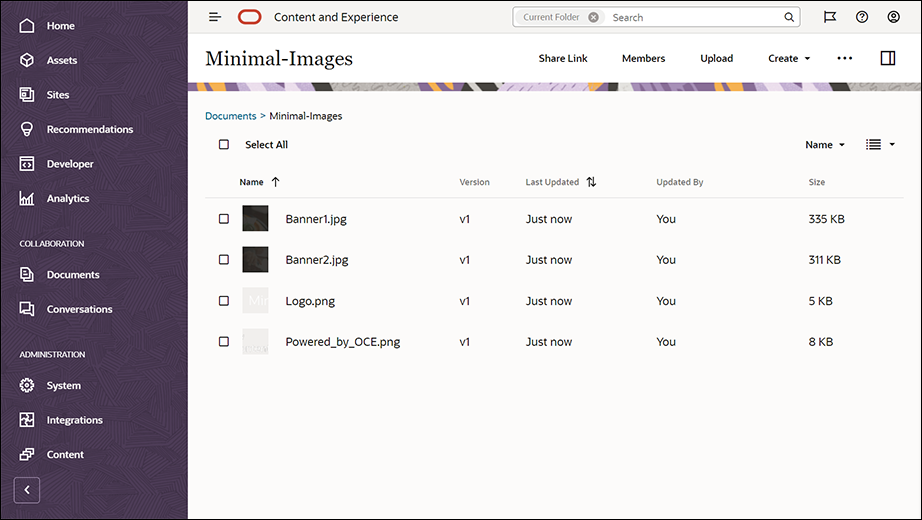The image size is (922, 520).
Task: Reverse the Name sort arrow
Action: tap(275, 182)
